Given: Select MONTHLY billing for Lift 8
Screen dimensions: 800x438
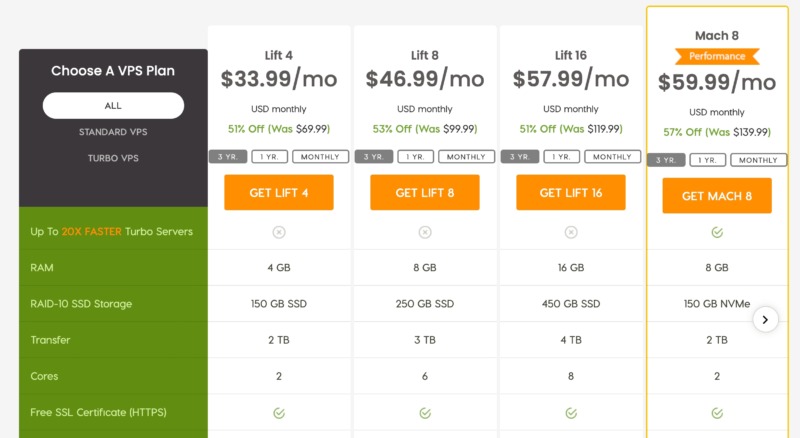Looking at the screenshot, I should tap(466, 157).
